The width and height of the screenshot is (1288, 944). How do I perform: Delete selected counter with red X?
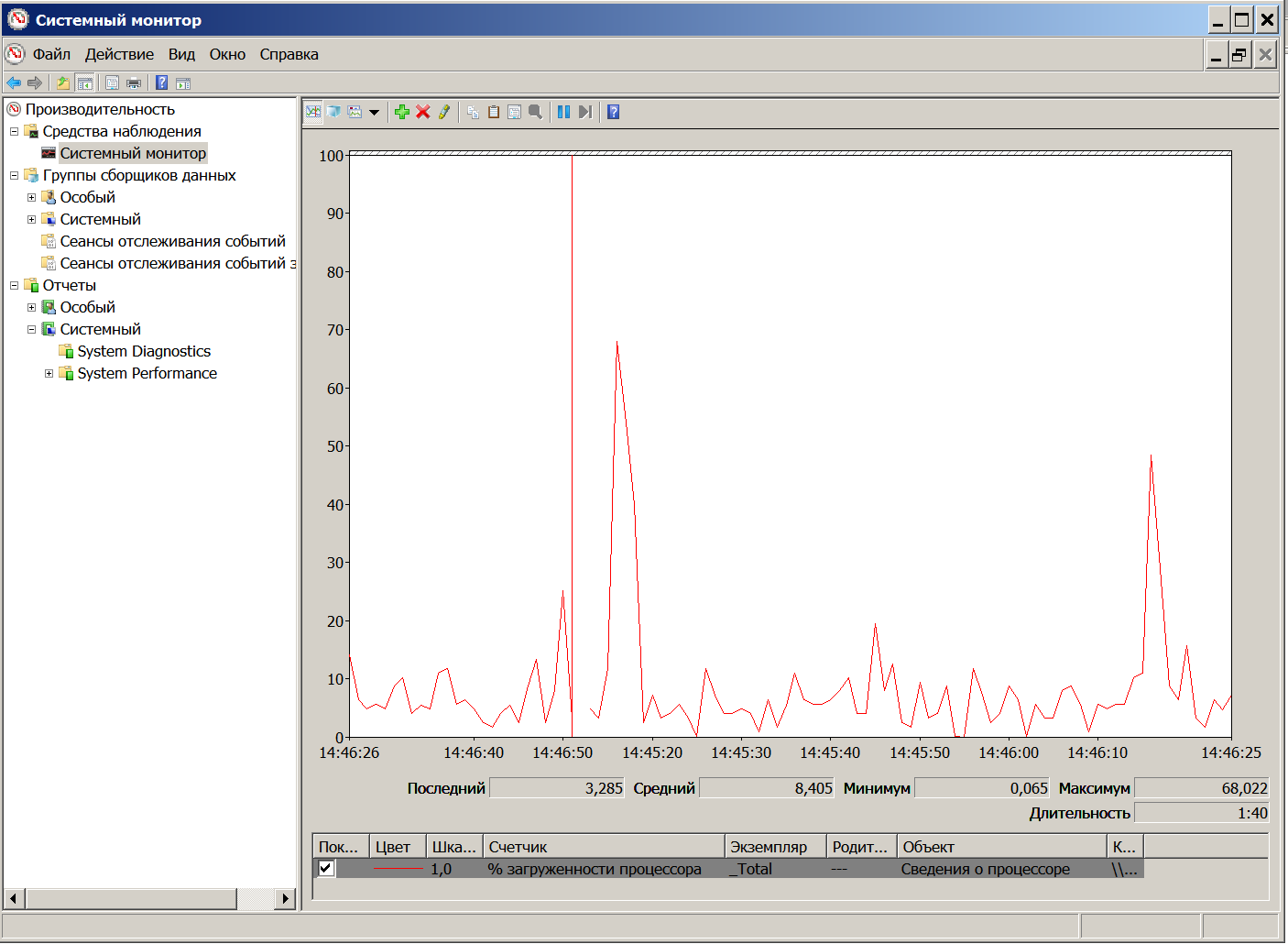pos(422,112)
